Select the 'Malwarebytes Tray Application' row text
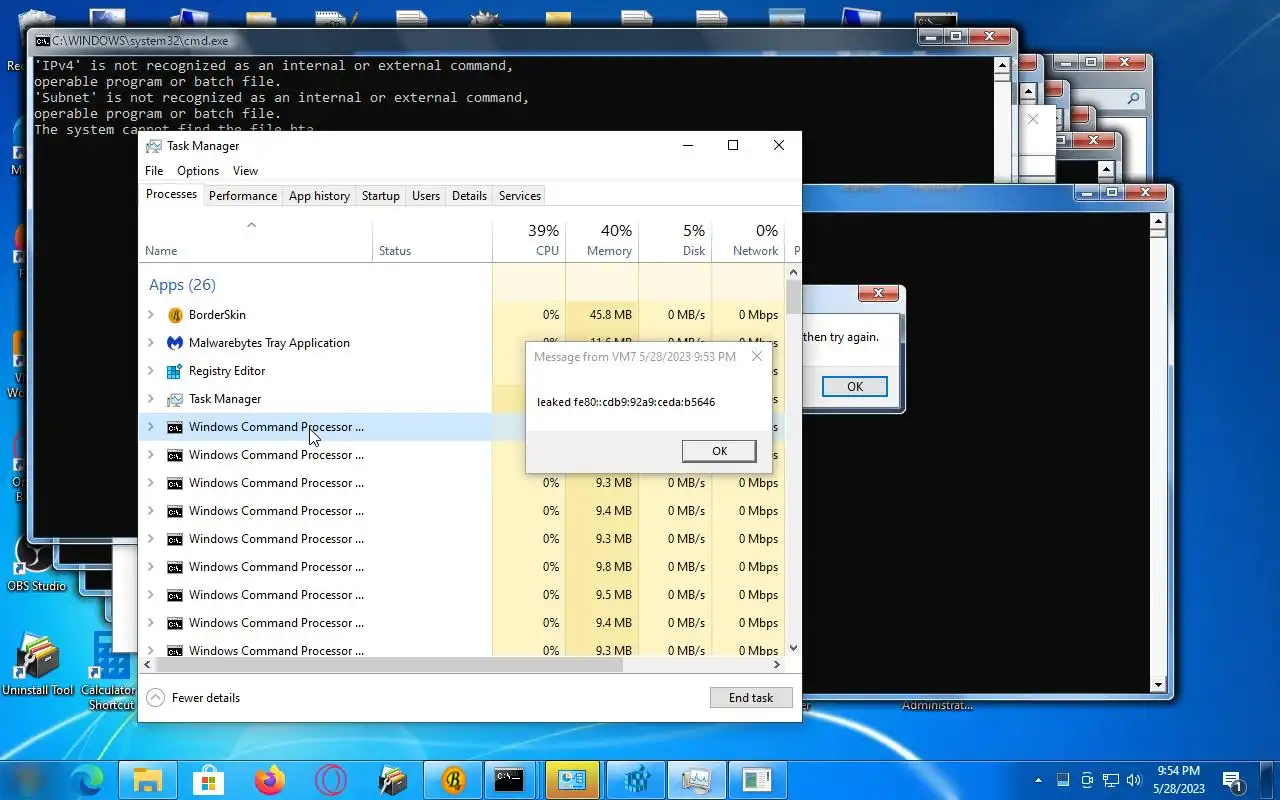This screenshot has height=800, width=1280. click(x=269, y=343)
